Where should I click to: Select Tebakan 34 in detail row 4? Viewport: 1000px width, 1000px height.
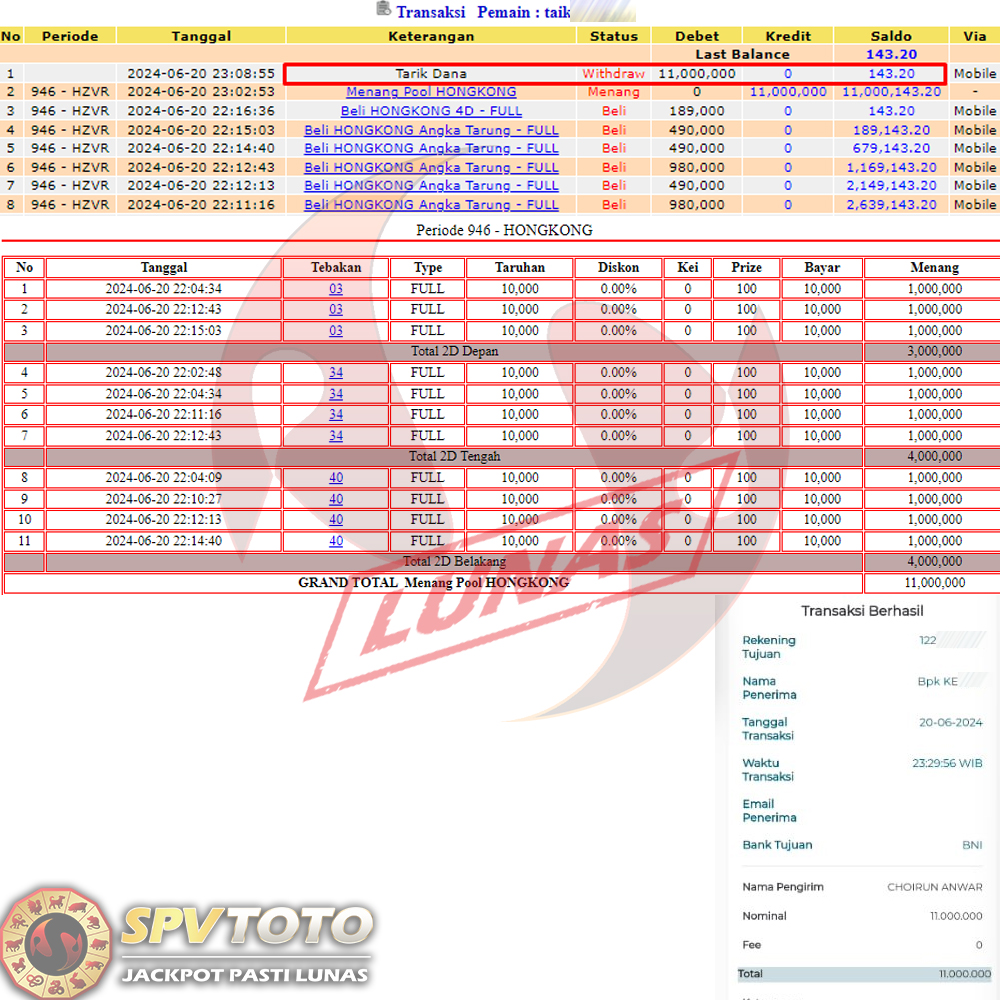[336, 373]
